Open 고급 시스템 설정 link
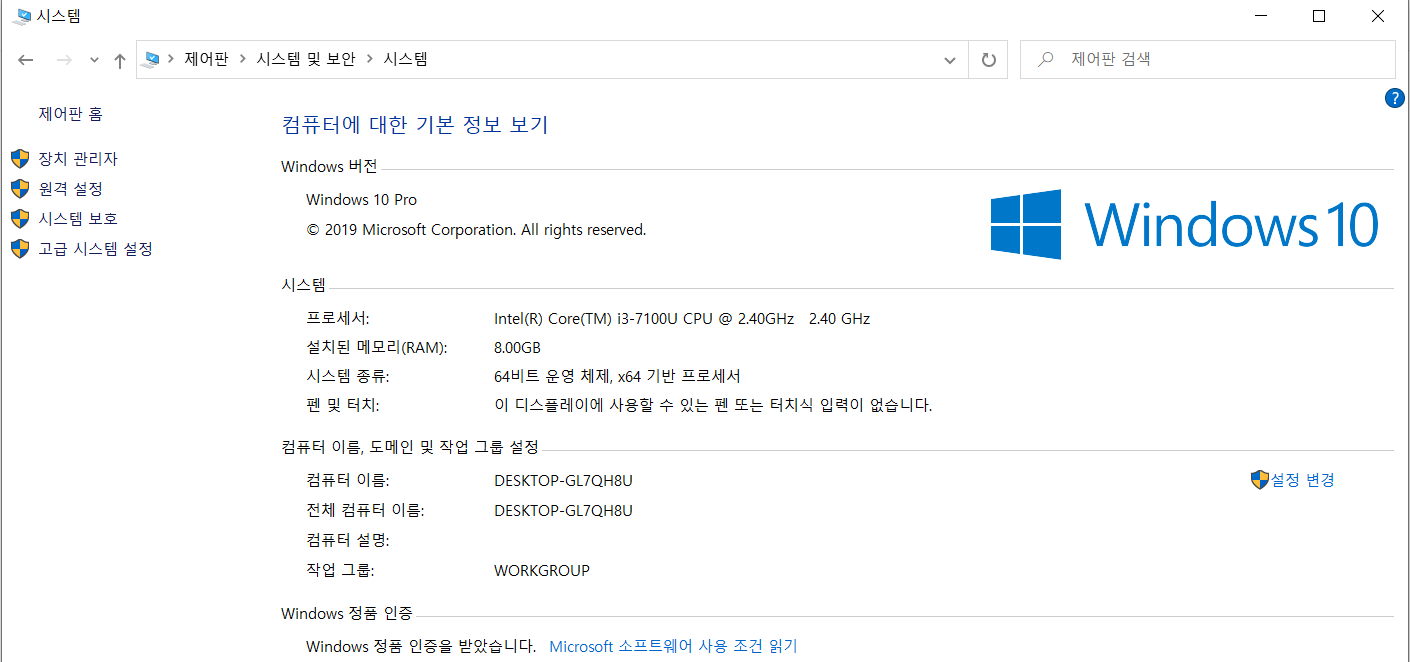The height and width of the screenshot is (662, 1410). [x=96, y=248]
